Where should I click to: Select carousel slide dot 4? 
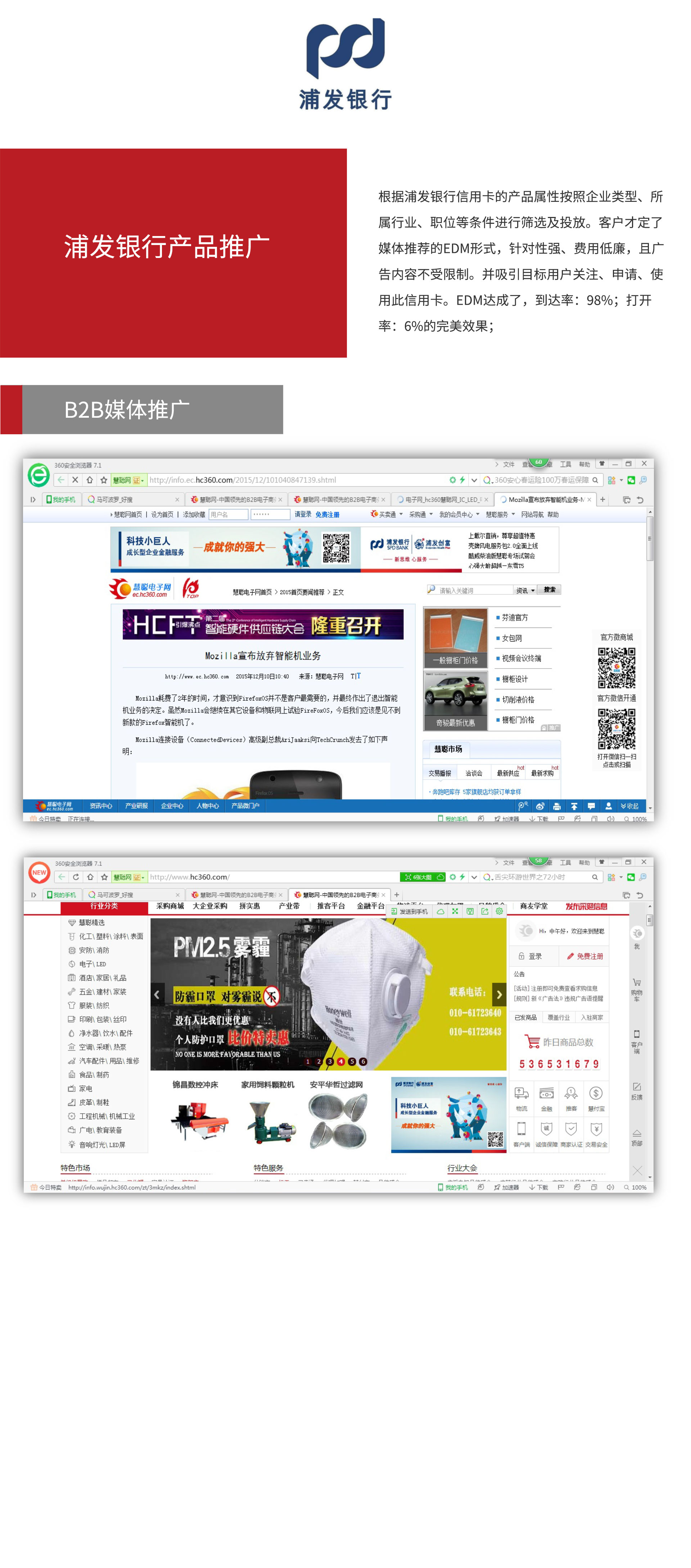pyautogui.click(x=341, y=1061)
